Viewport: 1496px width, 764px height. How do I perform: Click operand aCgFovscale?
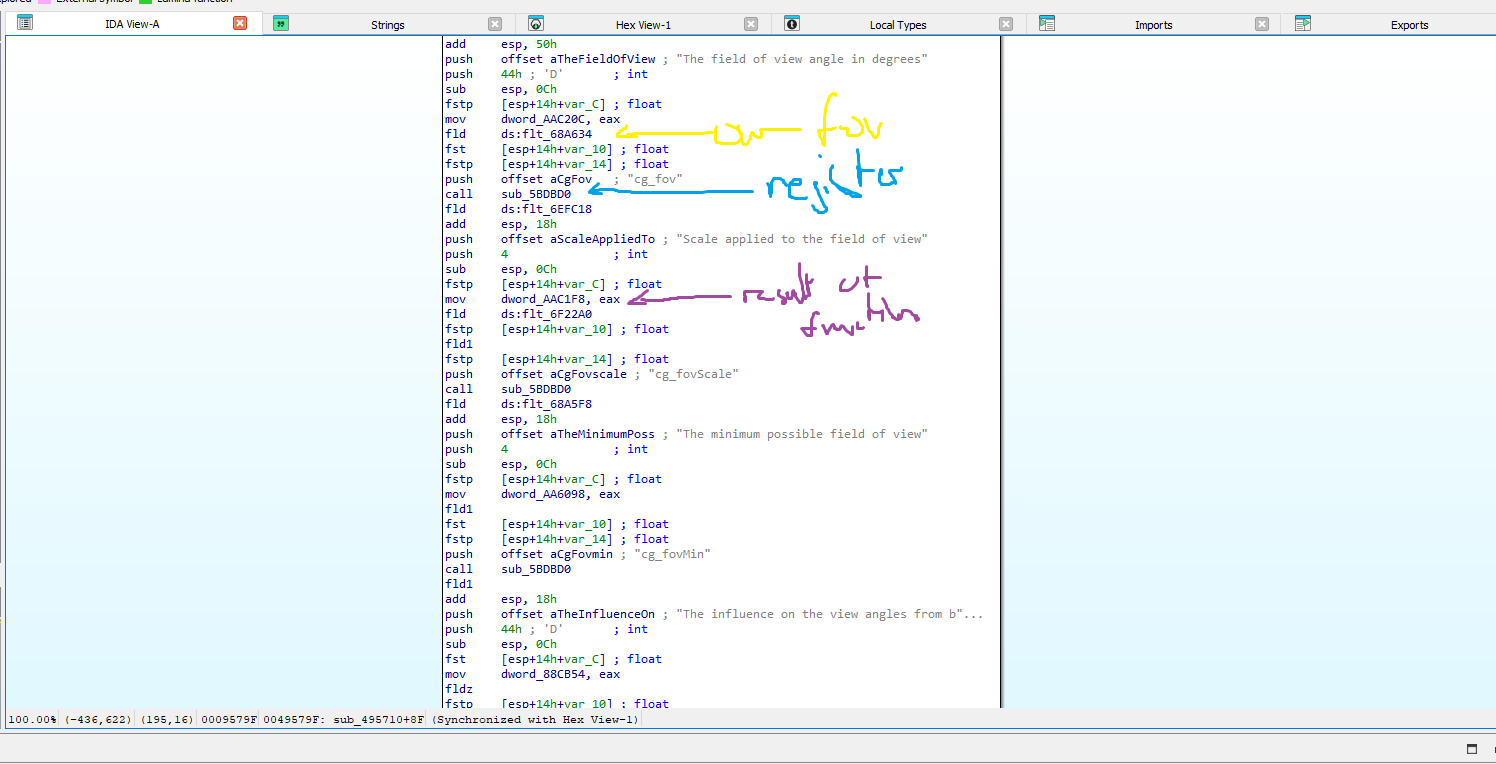tap(588, 374)
